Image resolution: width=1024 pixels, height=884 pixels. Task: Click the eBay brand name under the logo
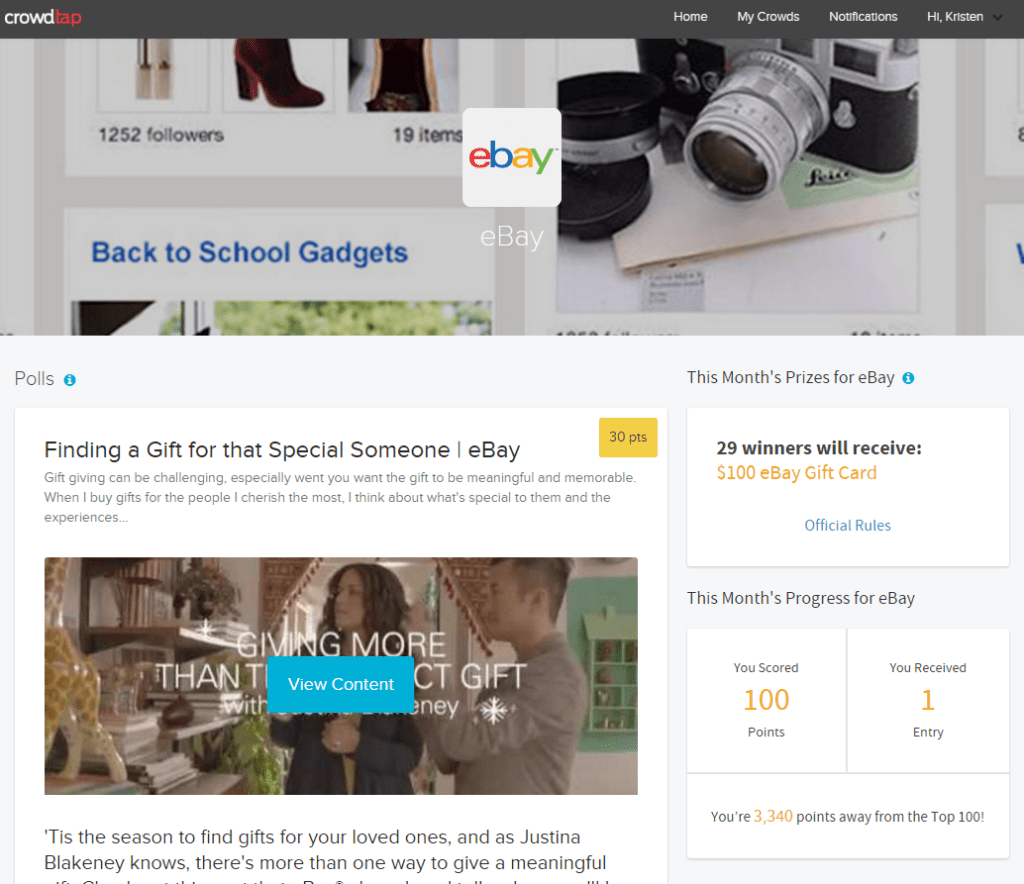tap(511, 237)
